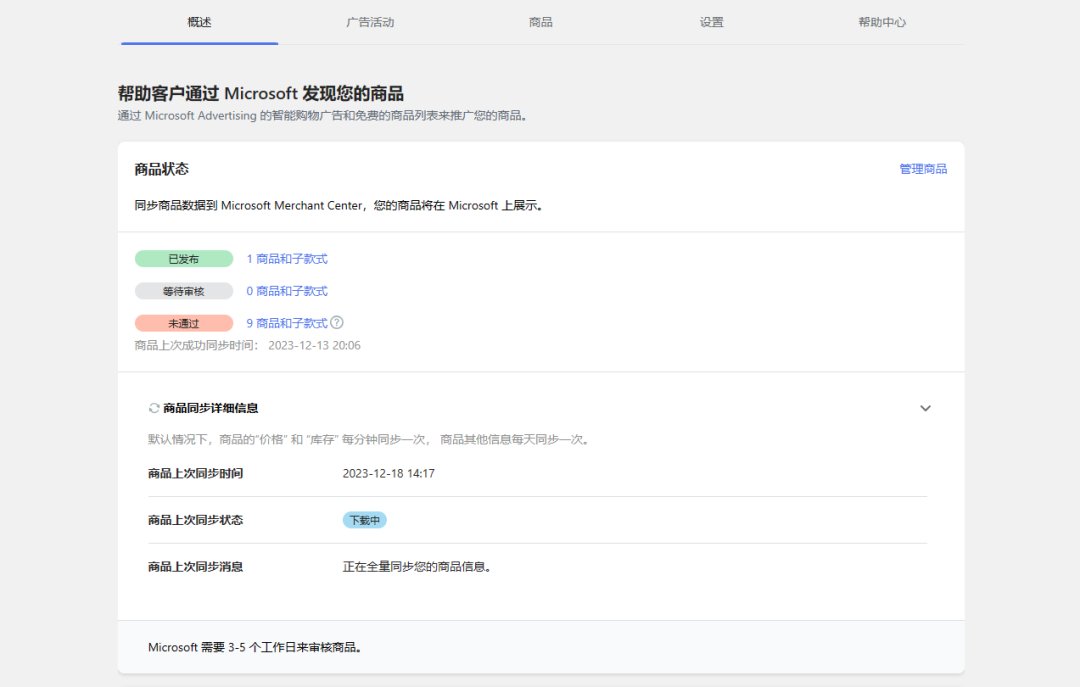Click the heading 帮助客户通过 Microsoft 发现您的商品

point(261,93)
